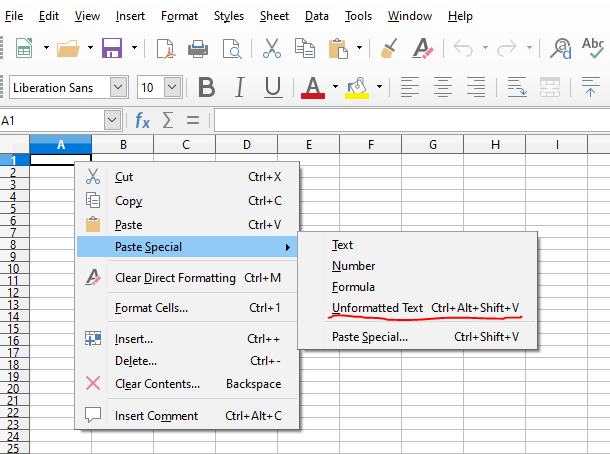Open the Function Wizard fx icon

pos(142,121)
